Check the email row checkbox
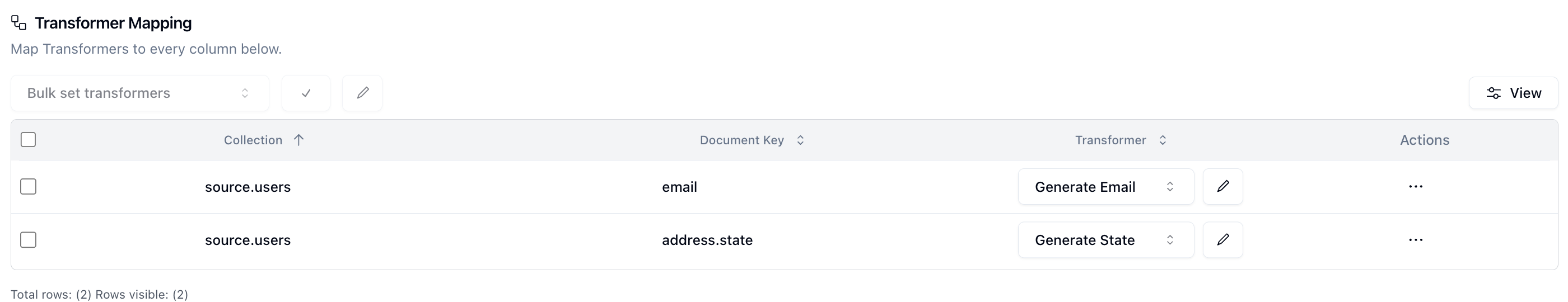 (x=28, y=187)
